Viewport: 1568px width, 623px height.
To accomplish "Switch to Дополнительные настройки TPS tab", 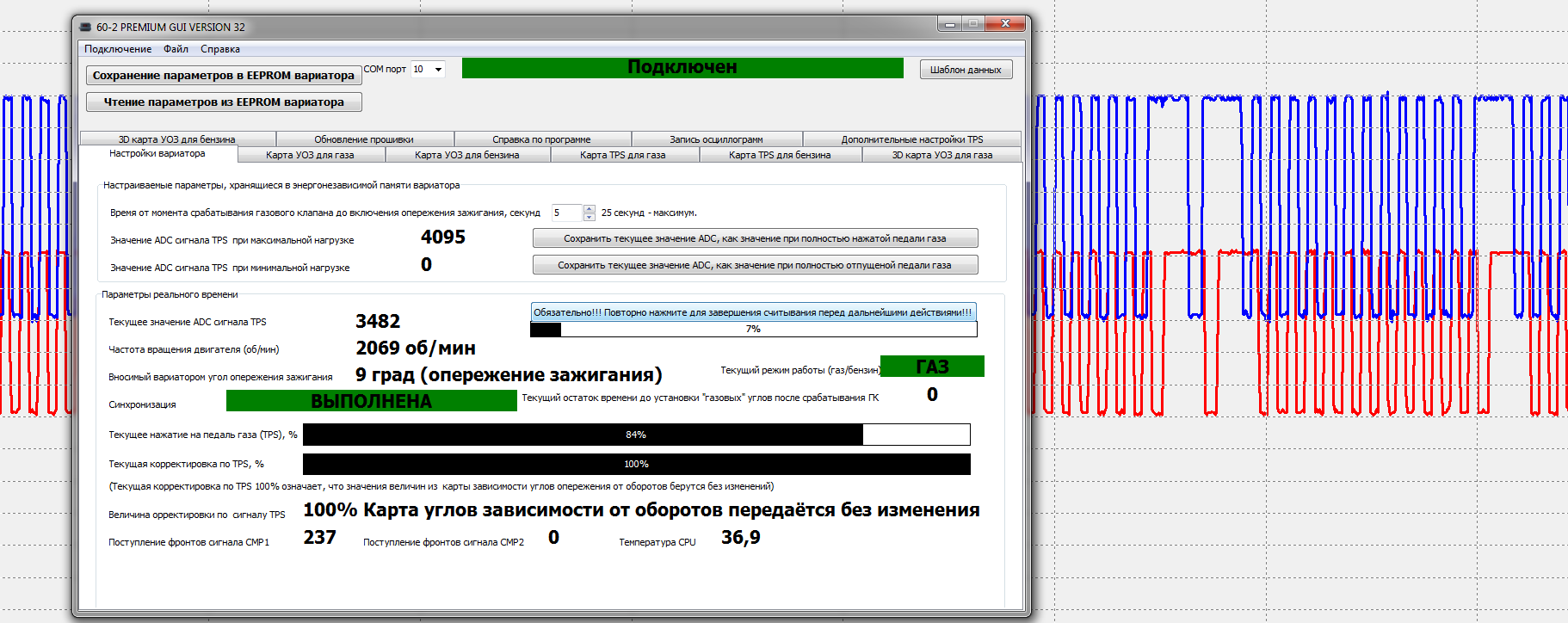I will [x=912, y=139].
